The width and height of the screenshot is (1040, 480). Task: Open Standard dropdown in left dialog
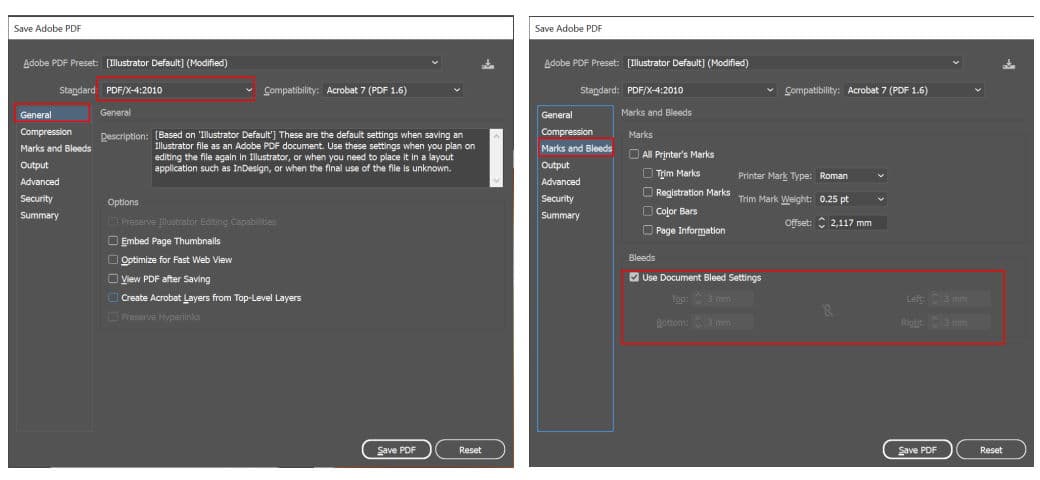pos(178,90)
